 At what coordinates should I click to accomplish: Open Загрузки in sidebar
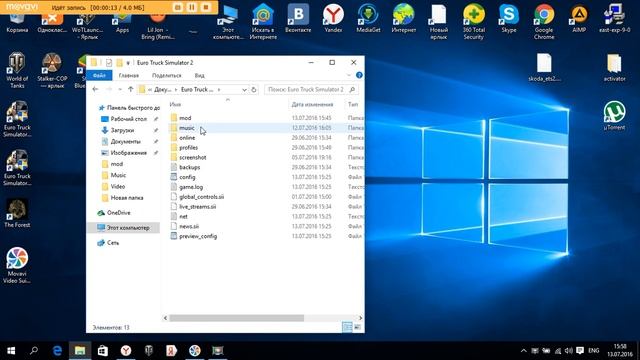pos(122,130)
